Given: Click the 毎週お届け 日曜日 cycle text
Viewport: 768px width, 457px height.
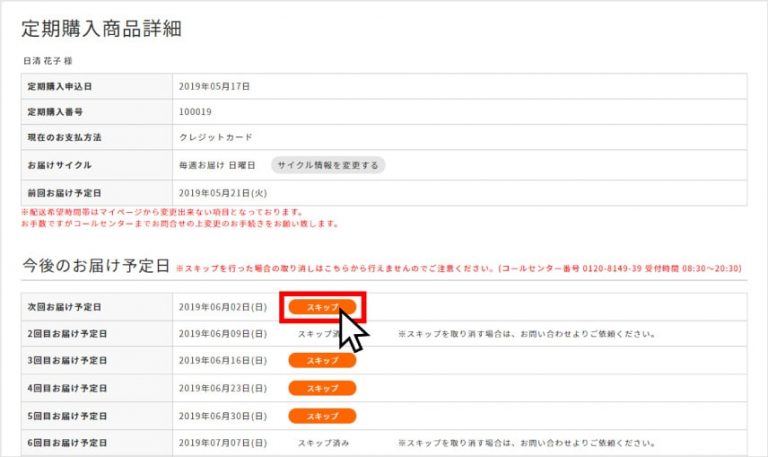Looking at the screenshot, I should 217,166.
